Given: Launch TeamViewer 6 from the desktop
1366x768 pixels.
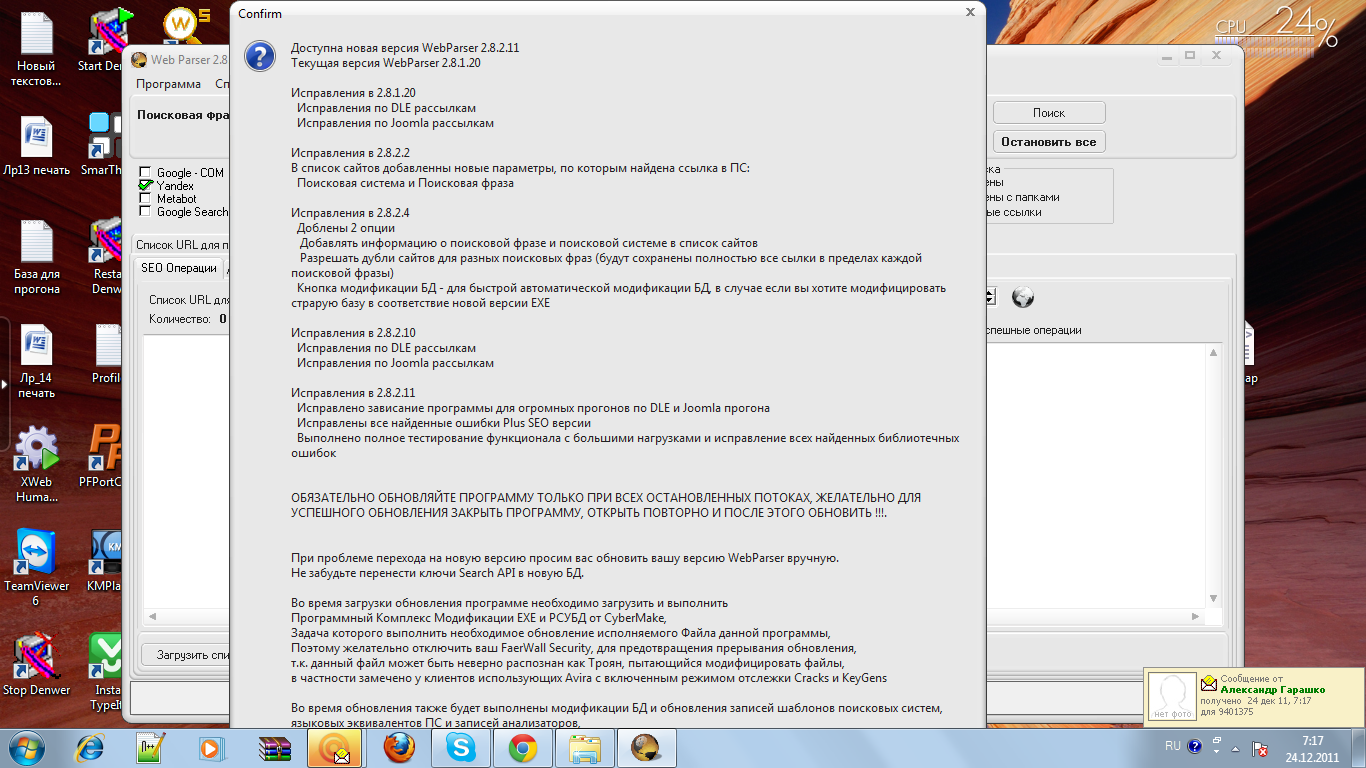Looking at the screenshot, I should coord(36,568).
